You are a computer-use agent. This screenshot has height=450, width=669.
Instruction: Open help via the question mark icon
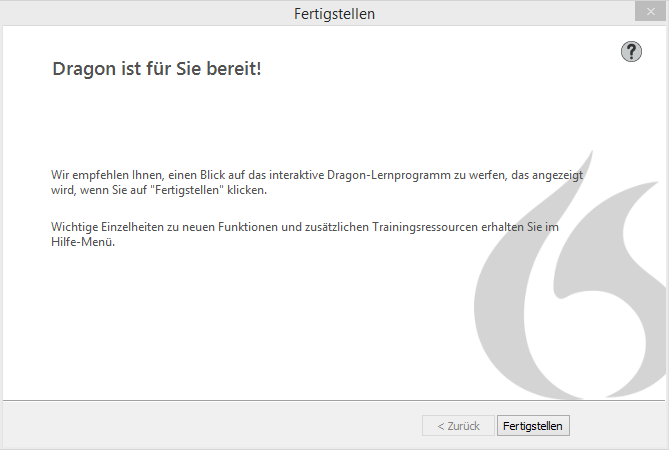[631, 52]
